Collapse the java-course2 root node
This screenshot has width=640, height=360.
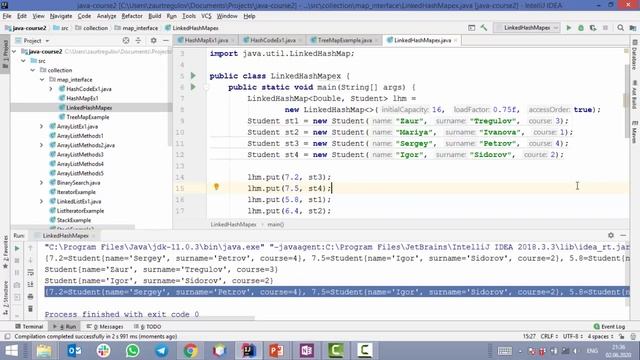15,51
